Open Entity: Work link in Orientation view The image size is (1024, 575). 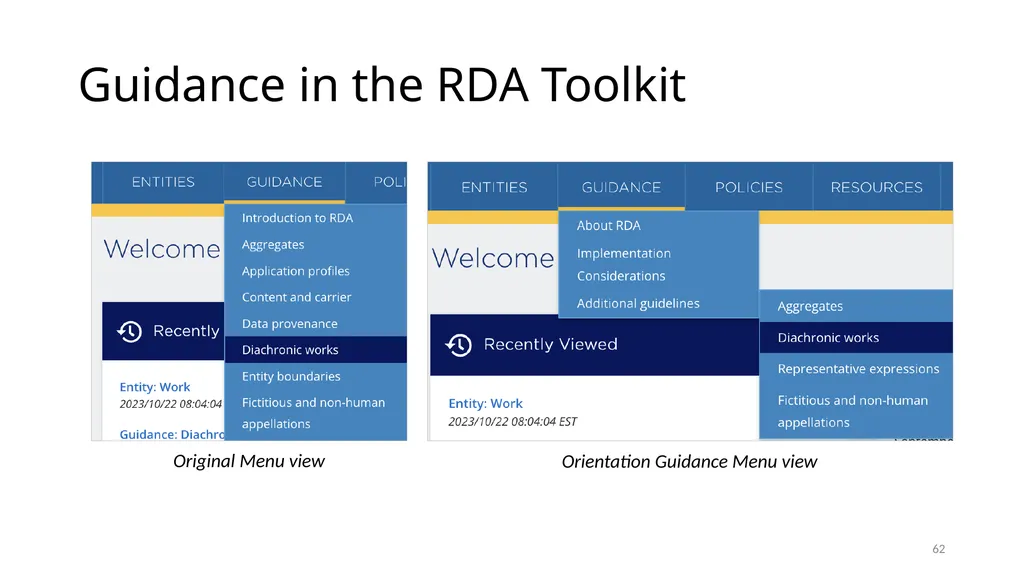click(485, 403)
